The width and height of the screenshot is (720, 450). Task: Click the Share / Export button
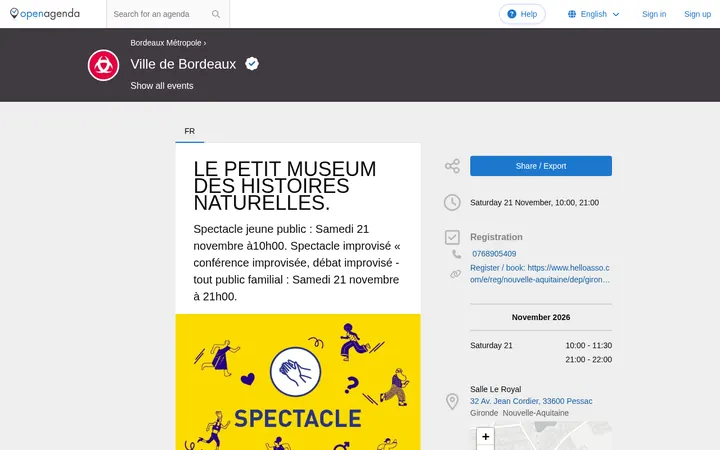540,166
